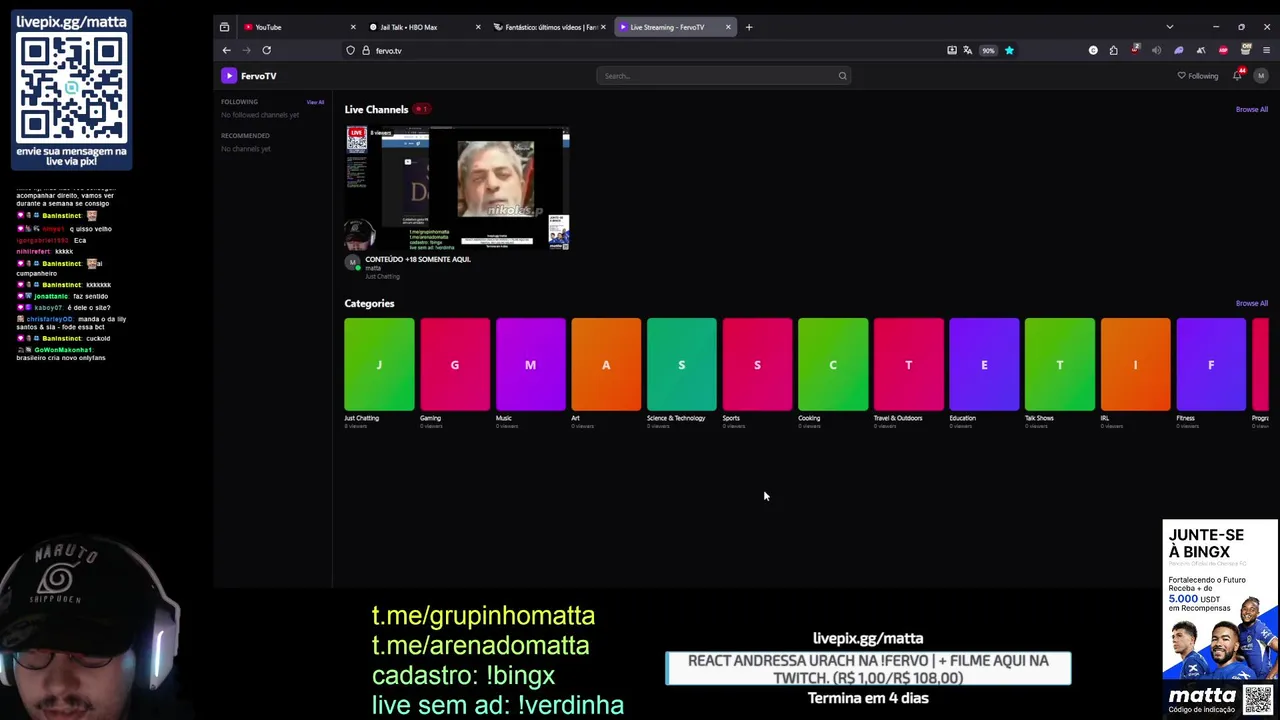Click the streamer avatar under live channel
The height and width of the screenshot is (720, 1280).
[x=352, y=263]
